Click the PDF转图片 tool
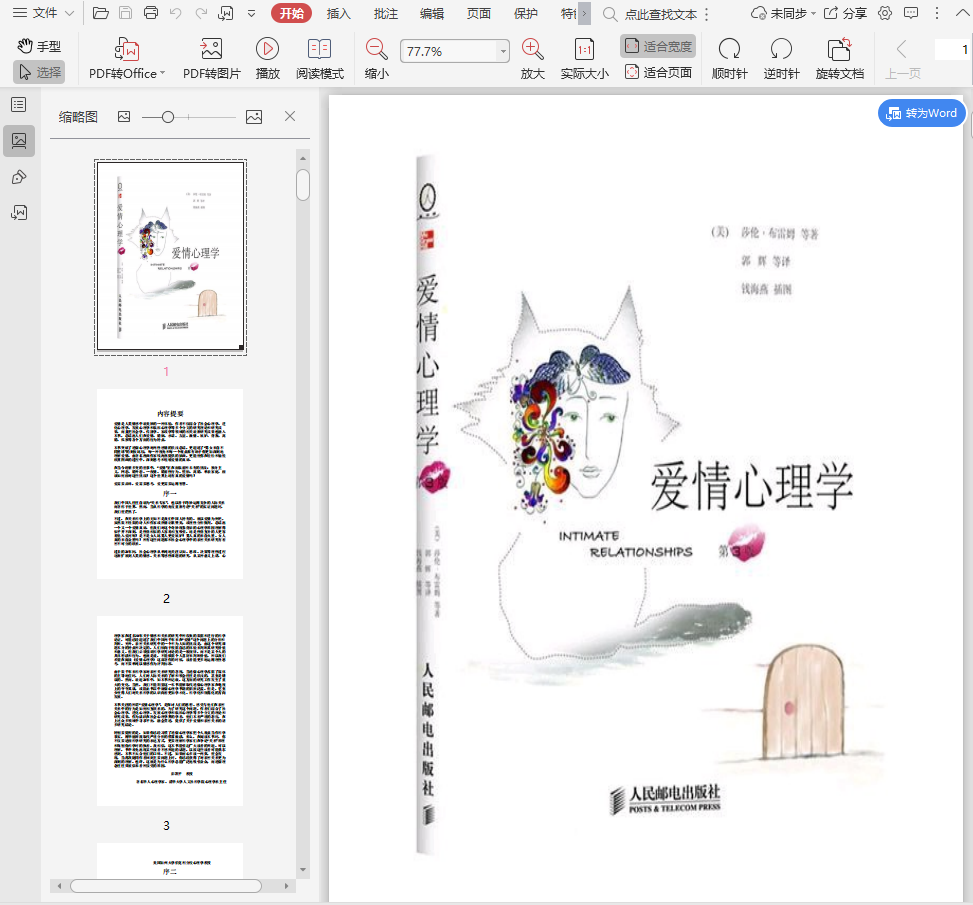The width and height of the screenshot is (973, 905). tap(212, 58)
